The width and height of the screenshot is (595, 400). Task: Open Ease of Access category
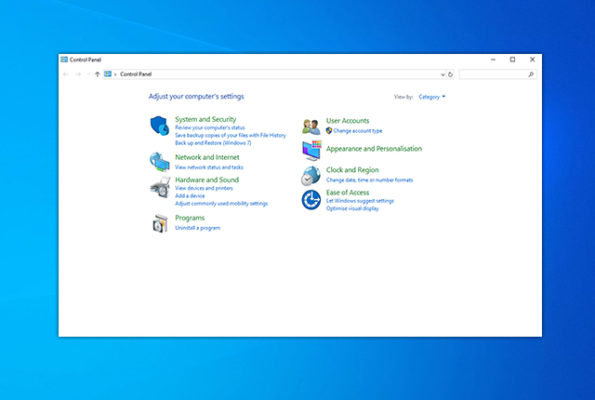(347, 192)
